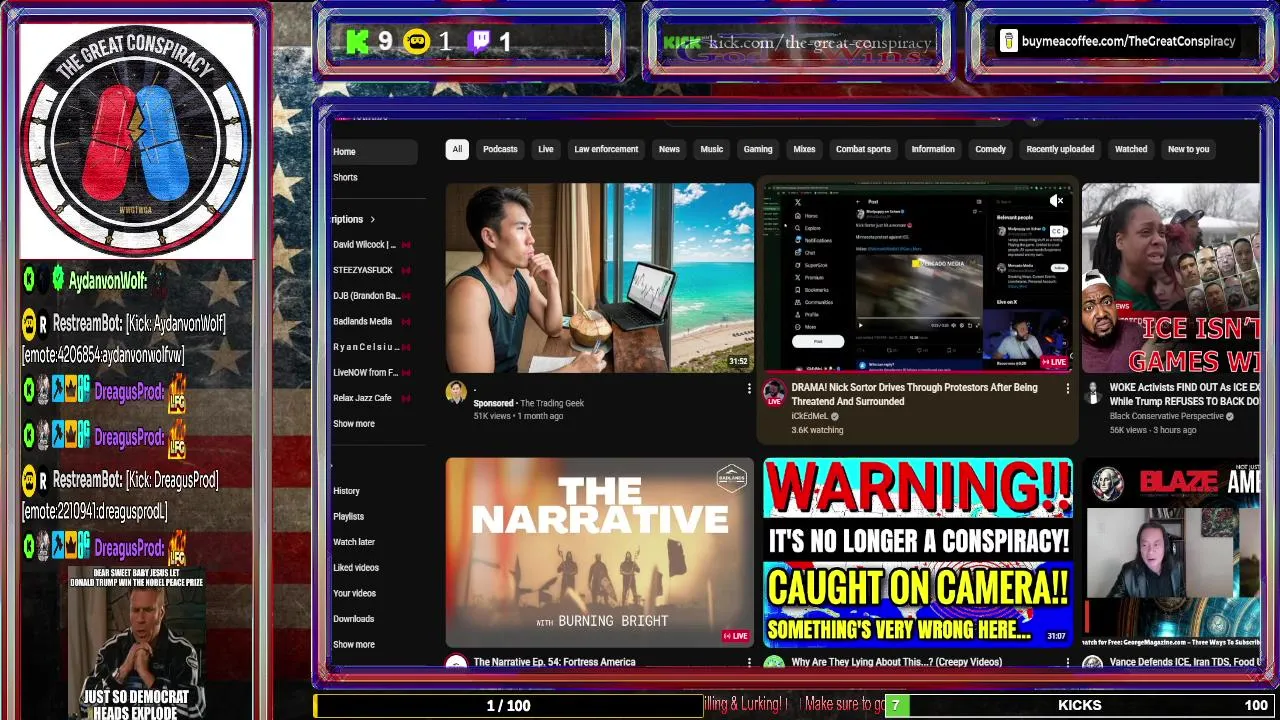Select the New to you filter chip
This screenshot has height=720, width=1280.
[1189, 149]
